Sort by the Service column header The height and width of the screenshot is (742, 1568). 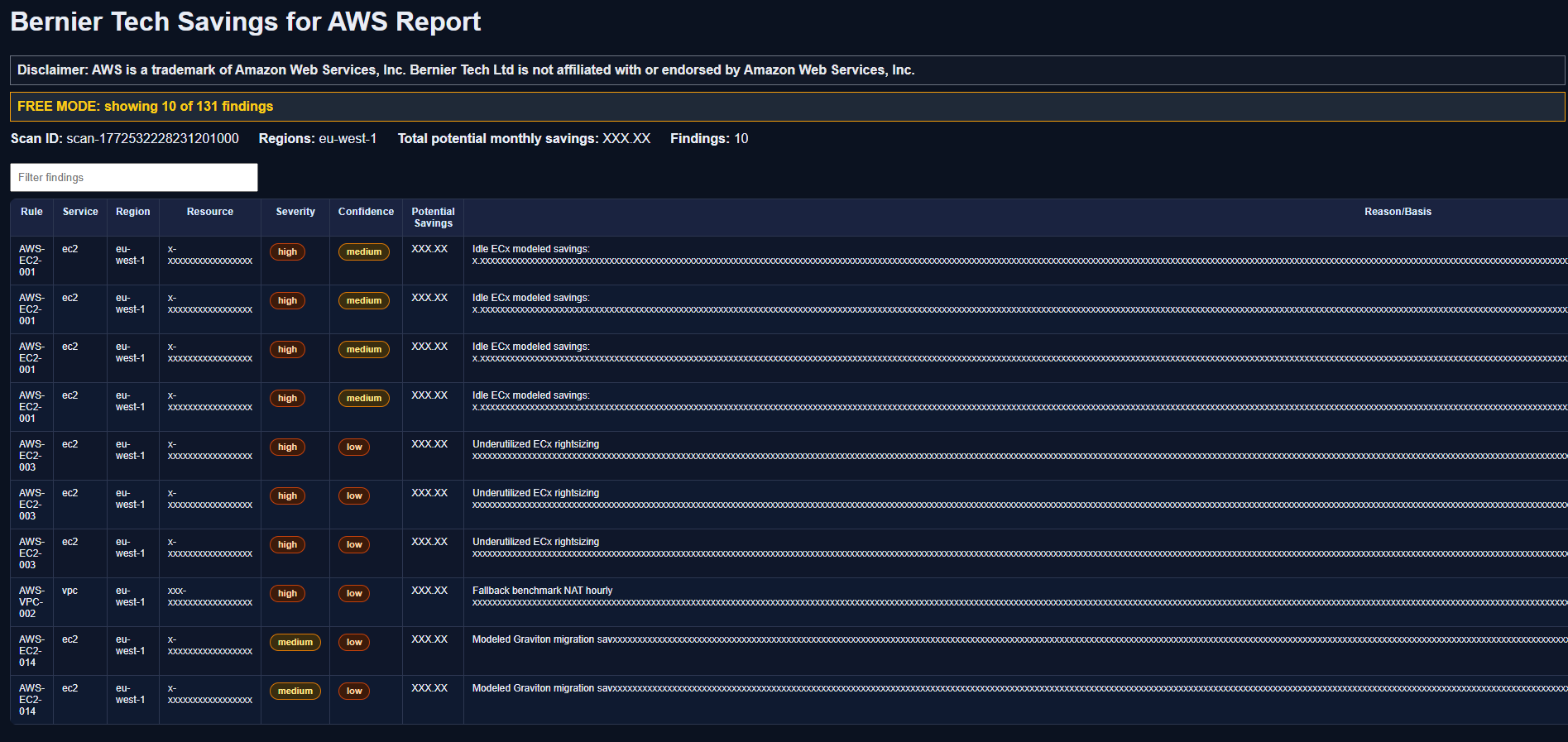[80, 212]
